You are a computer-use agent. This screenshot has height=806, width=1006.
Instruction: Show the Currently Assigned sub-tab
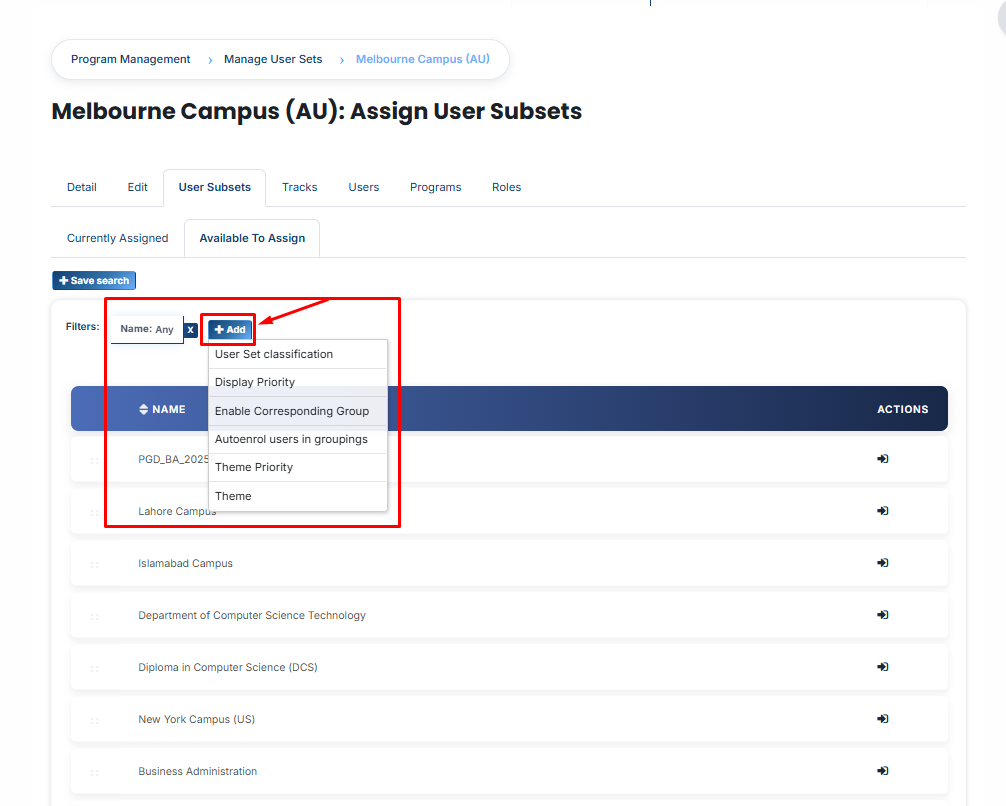[x=117, y=238]
